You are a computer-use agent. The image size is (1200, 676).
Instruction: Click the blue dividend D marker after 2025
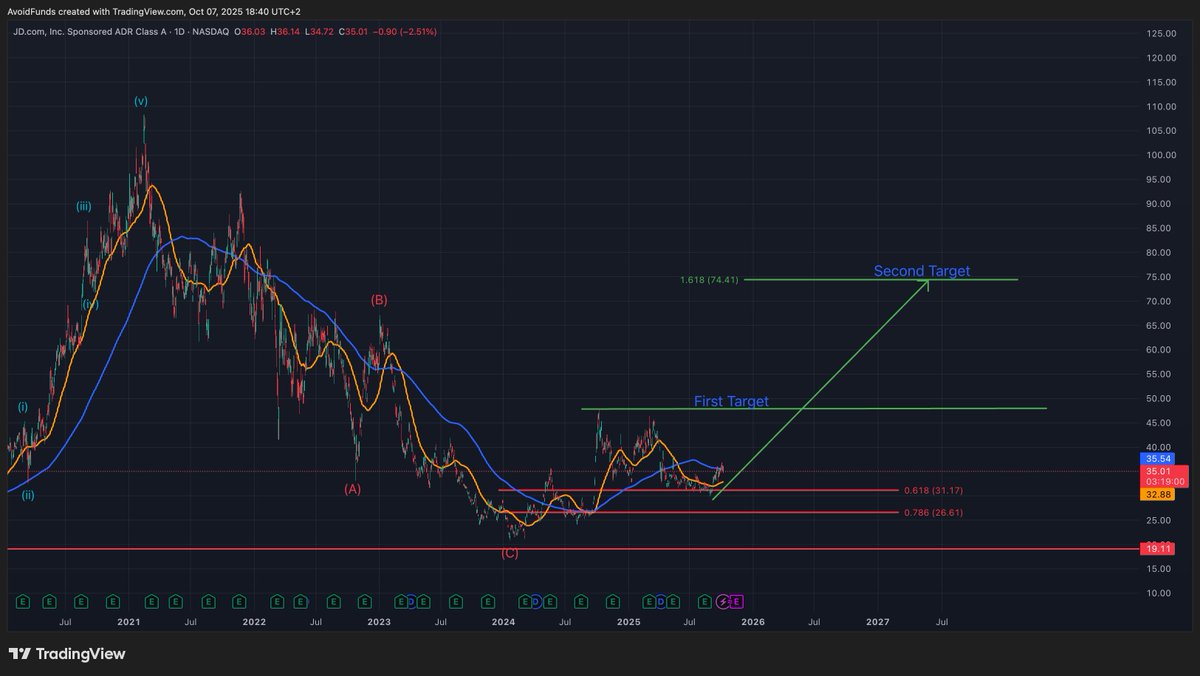pos(661,602)
